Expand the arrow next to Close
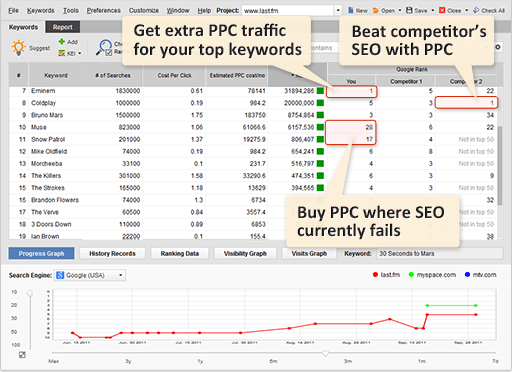Screen dimensions: 512x372 (x=466, y=11)
